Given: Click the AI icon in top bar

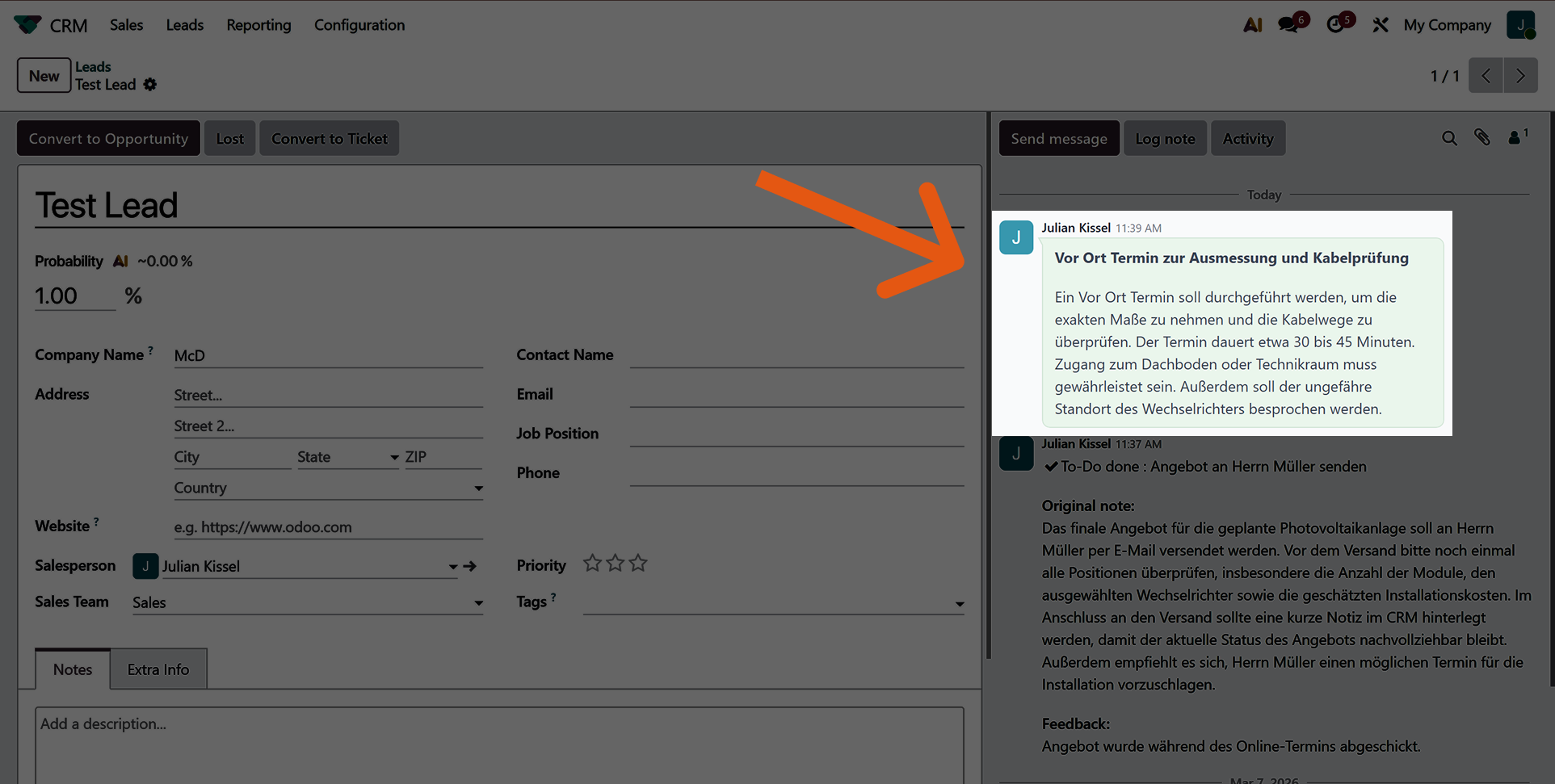Looking at the screenshot, I should [1252, 25].
